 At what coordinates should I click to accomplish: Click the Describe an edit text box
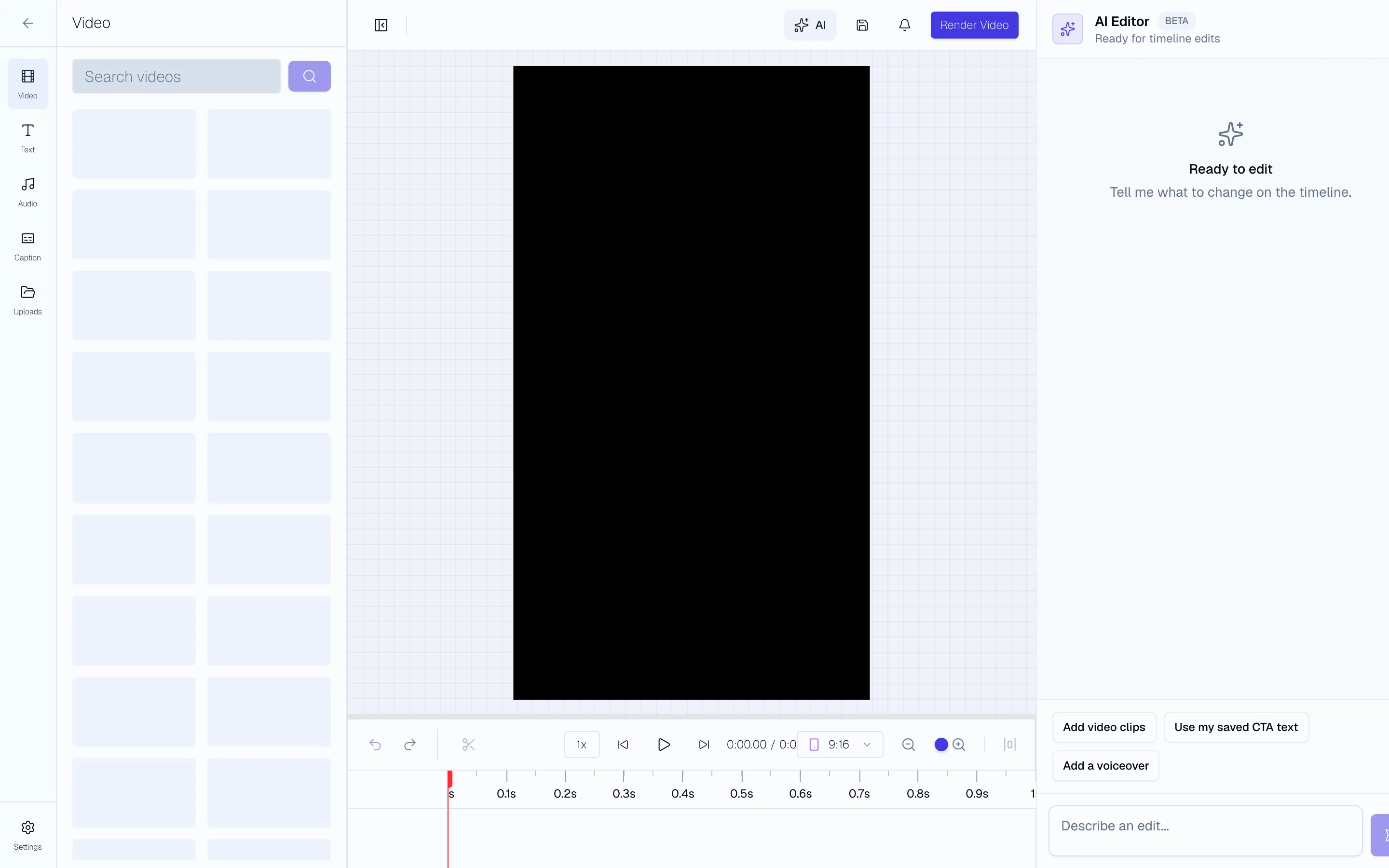coord(1205,830)
